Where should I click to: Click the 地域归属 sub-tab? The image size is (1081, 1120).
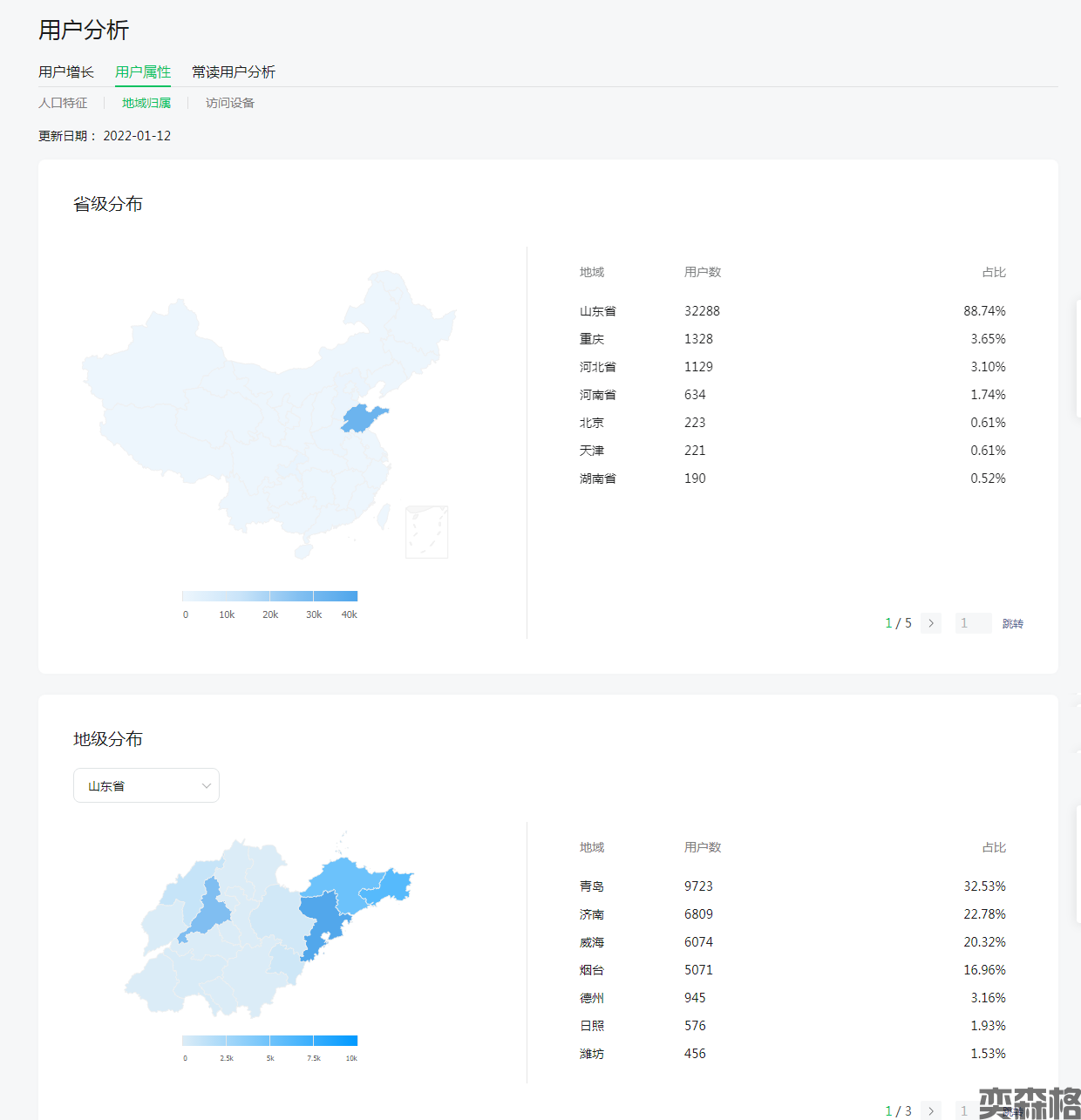[146, 103]
